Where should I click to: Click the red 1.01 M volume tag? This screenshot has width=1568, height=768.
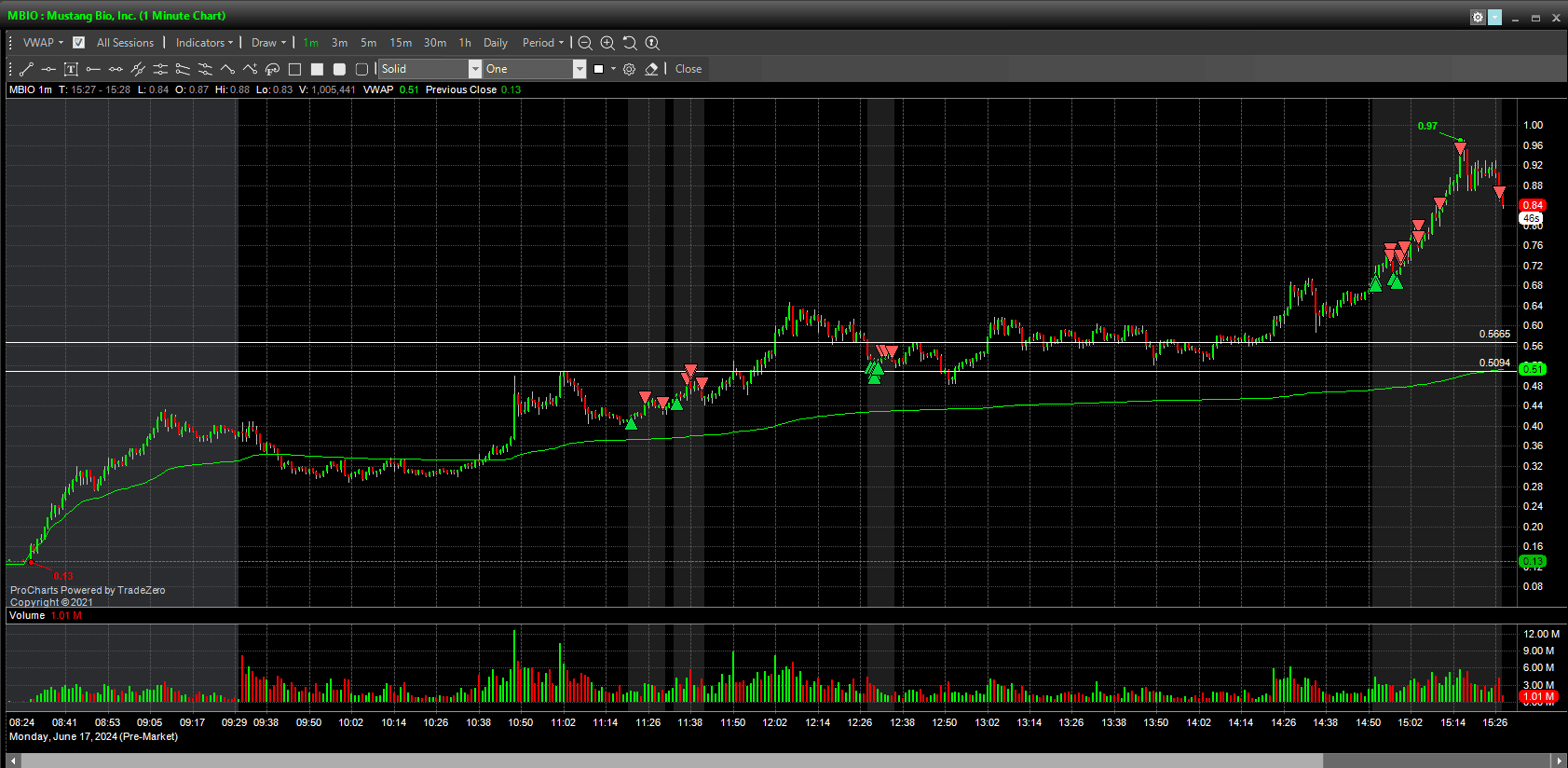point(1537,696)
